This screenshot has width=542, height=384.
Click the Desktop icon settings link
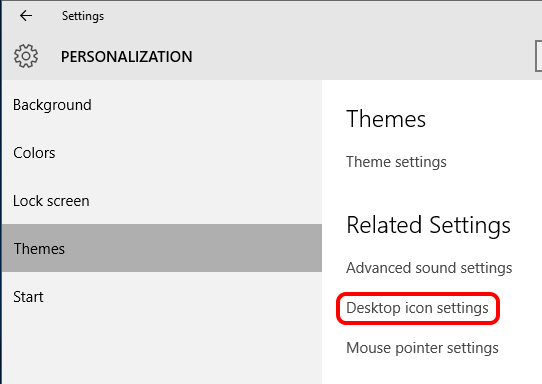417,308
